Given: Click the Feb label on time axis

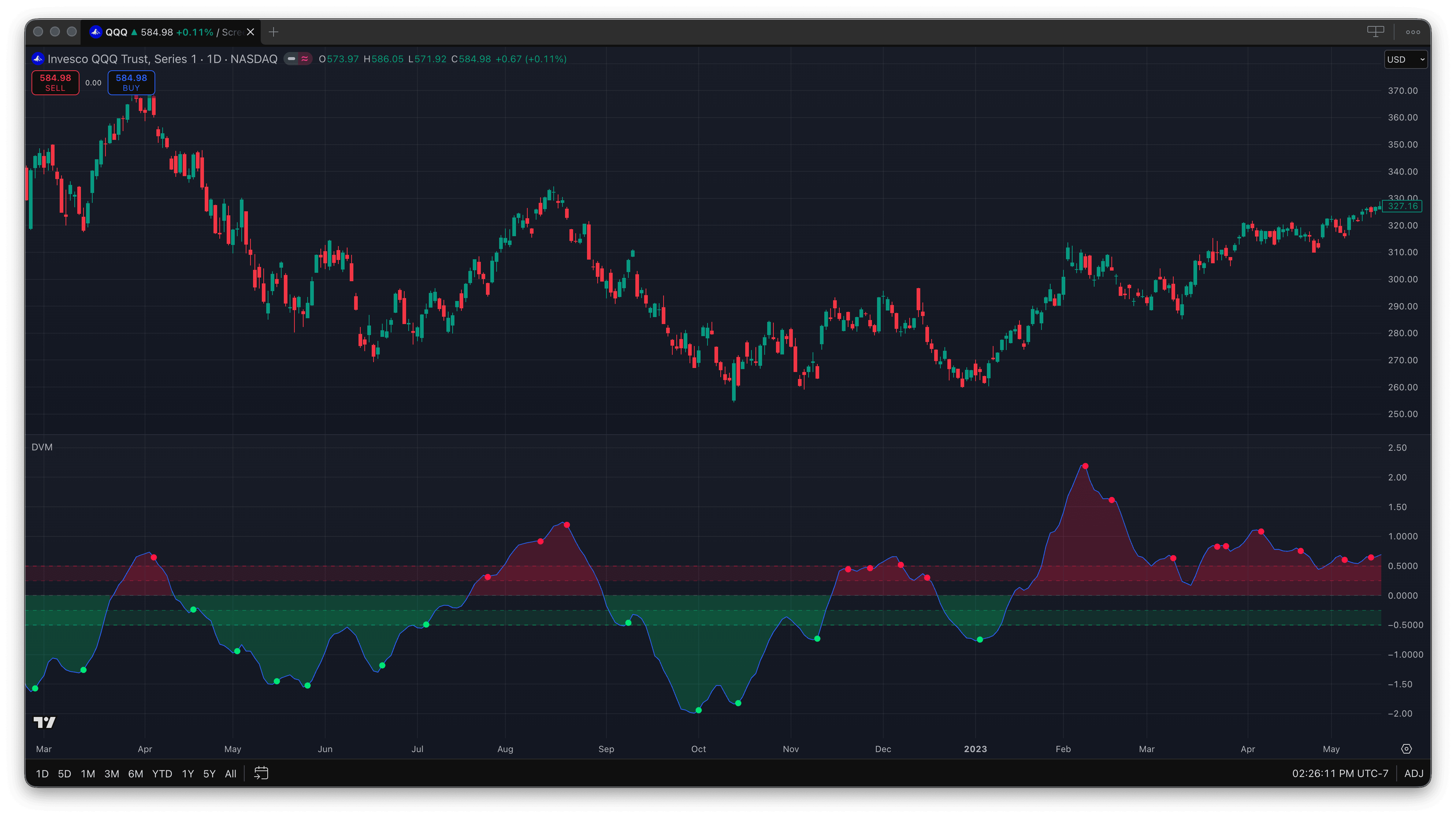Looking at the screenshot, I should click(1063, 748).
